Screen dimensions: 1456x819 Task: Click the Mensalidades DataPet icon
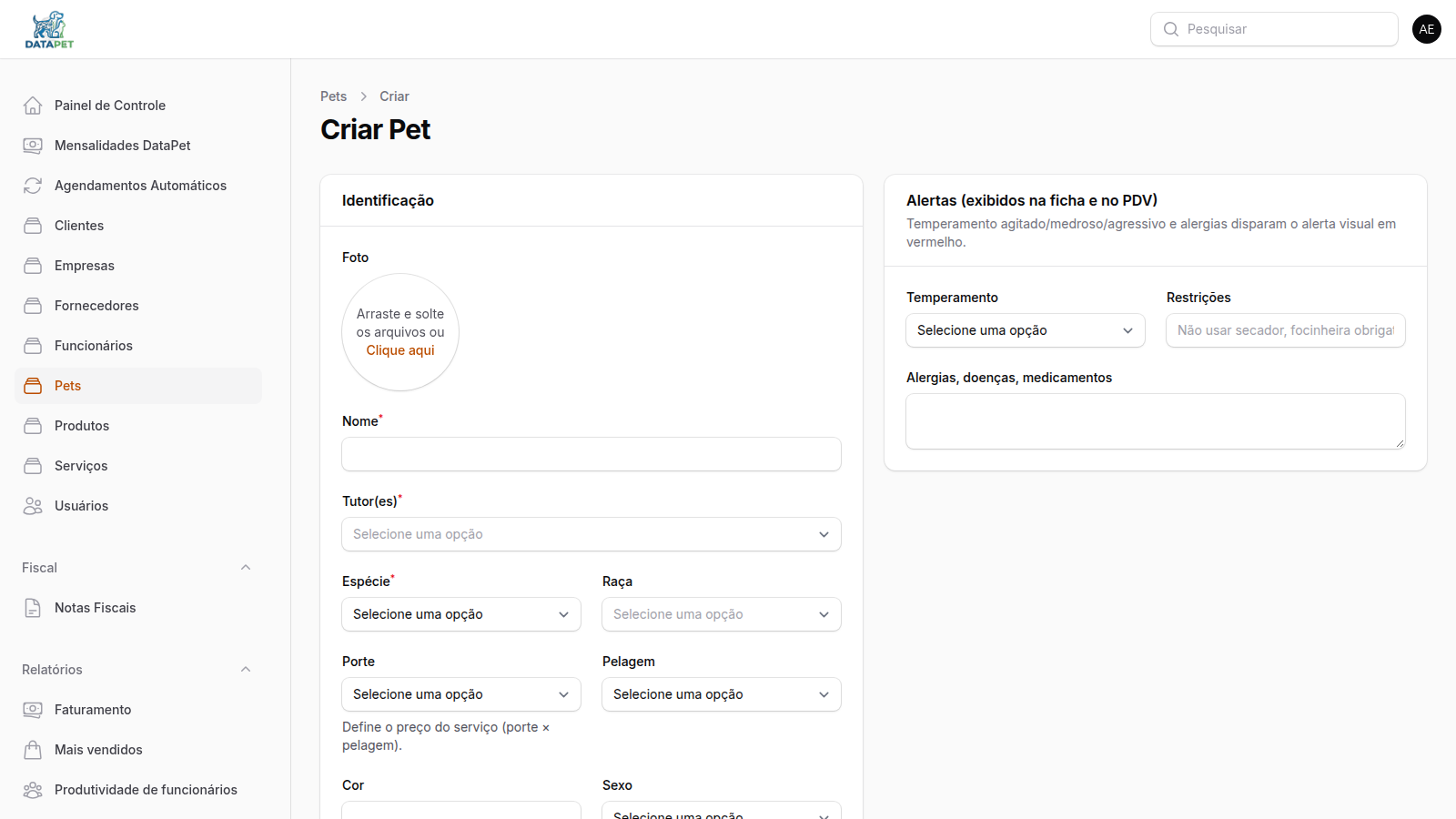[33, 146]
